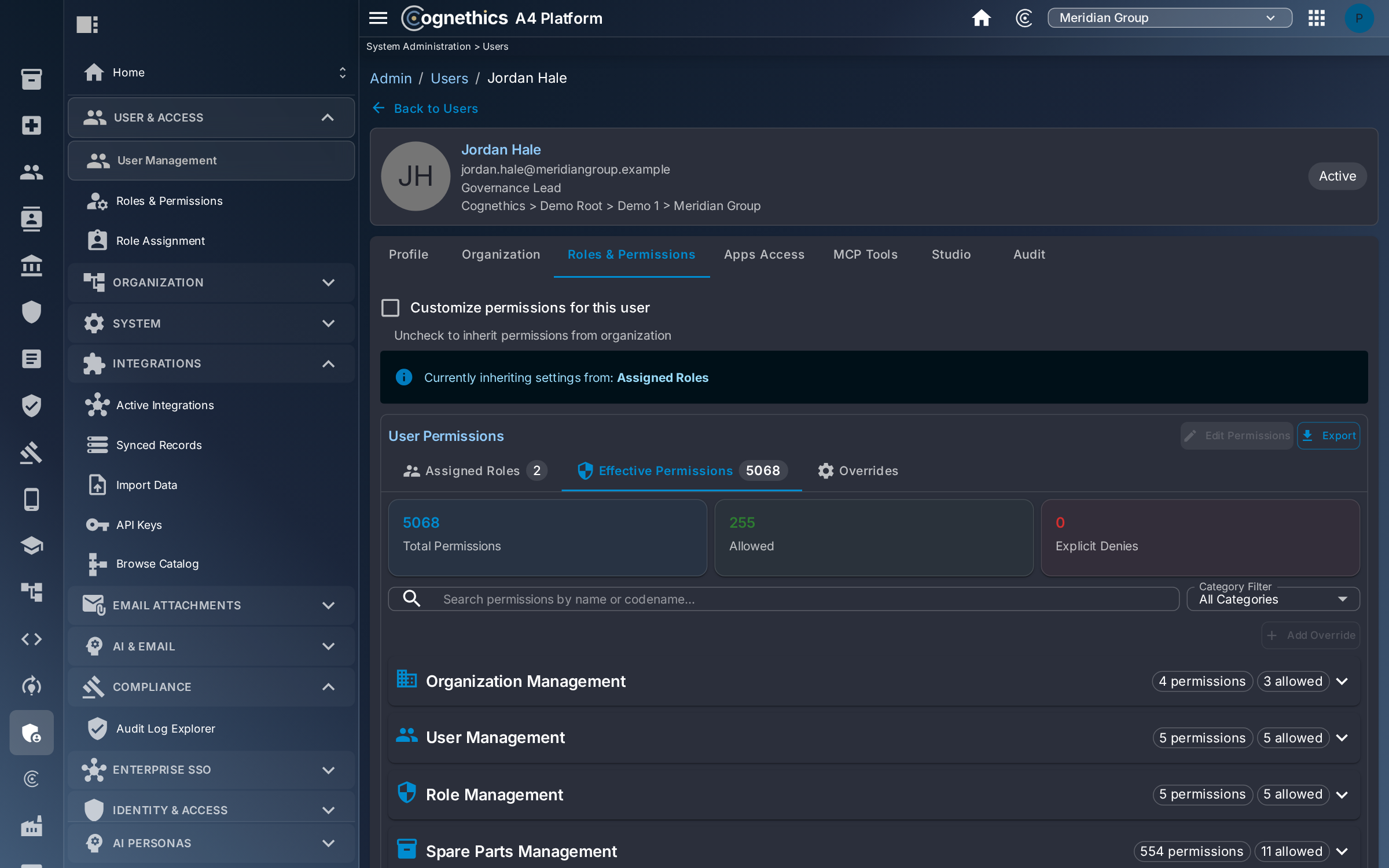Click the Cognethics logo icon near org selector

pos(1024,18)
